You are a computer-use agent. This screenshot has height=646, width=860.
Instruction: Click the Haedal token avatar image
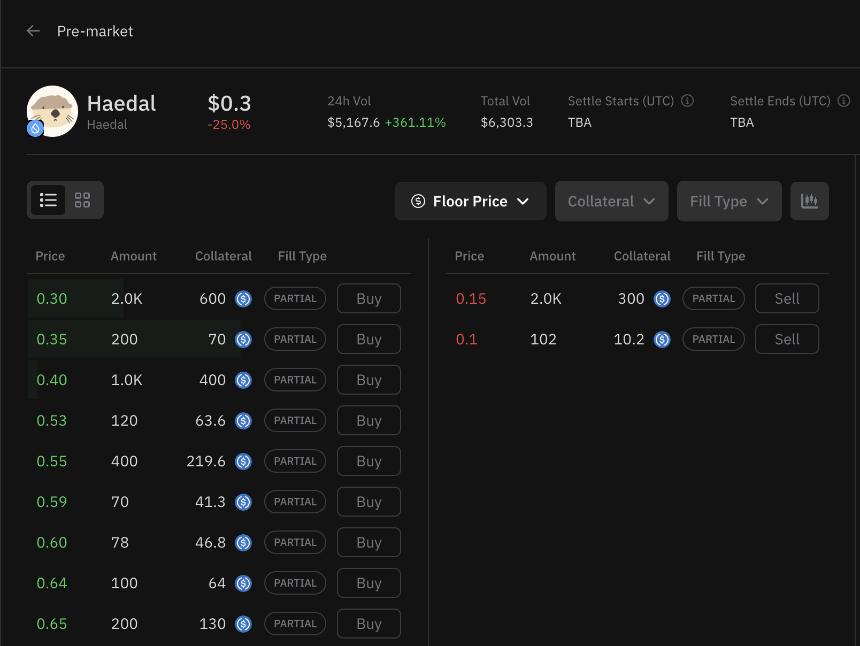tap(52, 110)
